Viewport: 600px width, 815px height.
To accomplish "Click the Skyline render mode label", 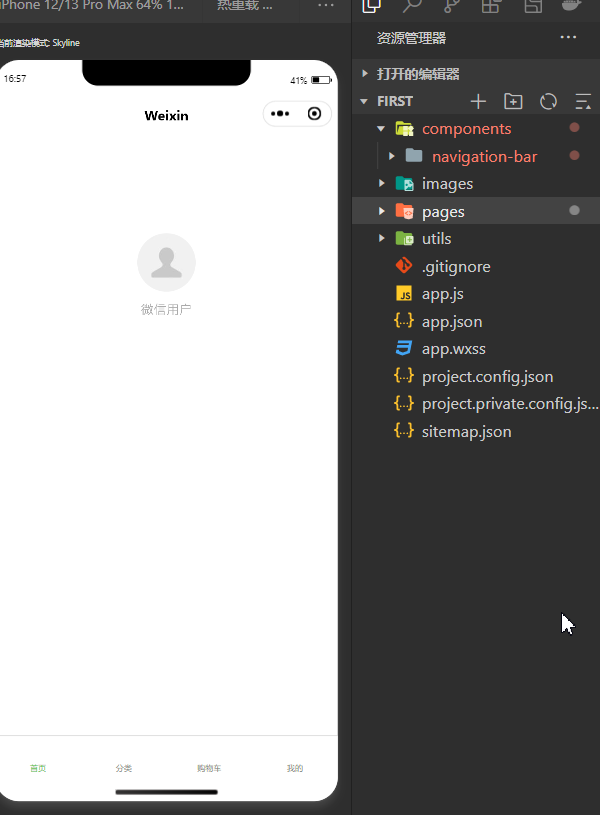I will coord(40,43).
